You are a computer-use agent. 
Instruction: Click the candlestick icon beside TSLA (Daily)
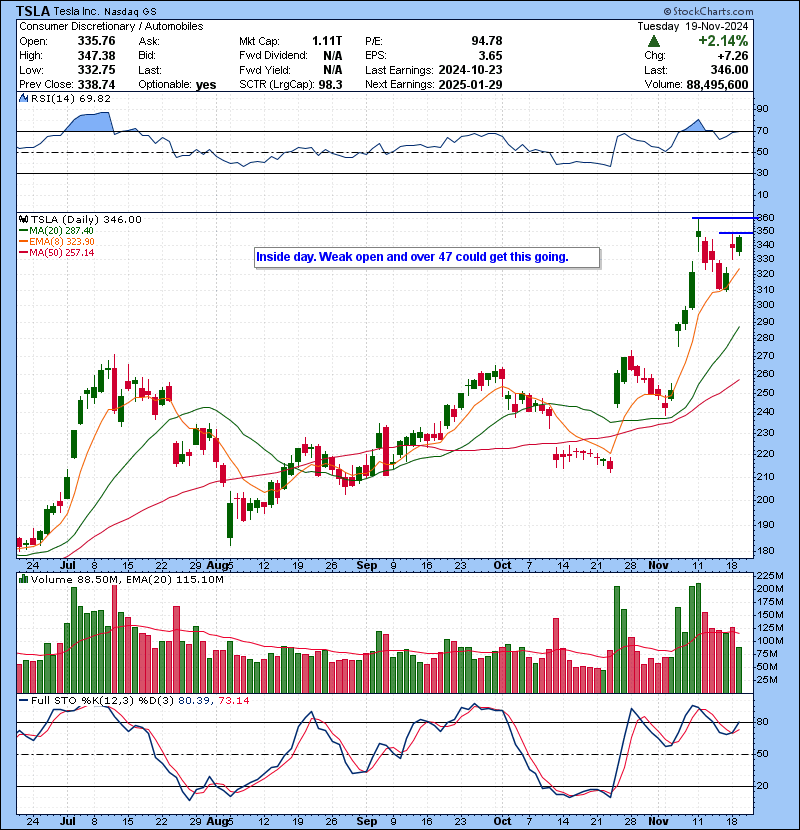click(23, 219)
